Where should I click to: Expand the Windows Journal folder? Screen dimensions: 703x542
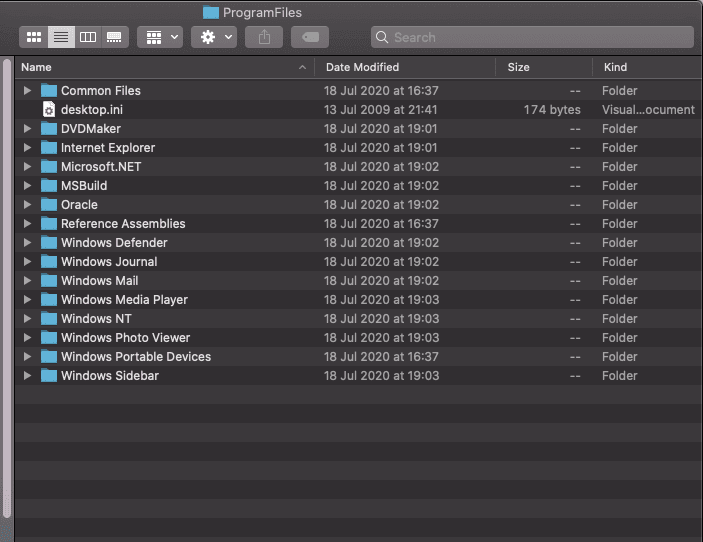click(x=27, y=261)
